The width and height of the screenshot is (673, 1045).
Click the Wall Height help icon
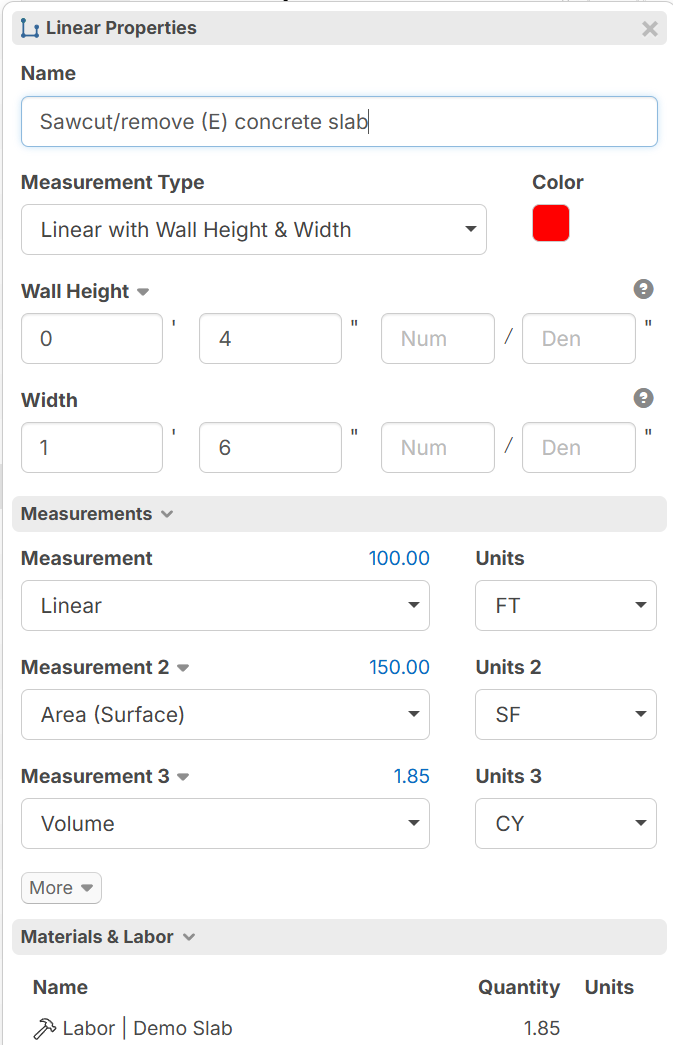[x=643, y=289]
